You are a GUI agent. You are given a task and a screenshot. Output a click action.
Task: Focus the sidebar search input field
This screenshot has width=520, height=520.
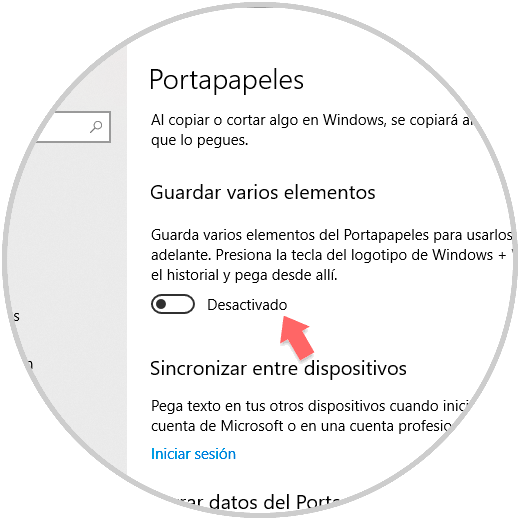point(73,127)
